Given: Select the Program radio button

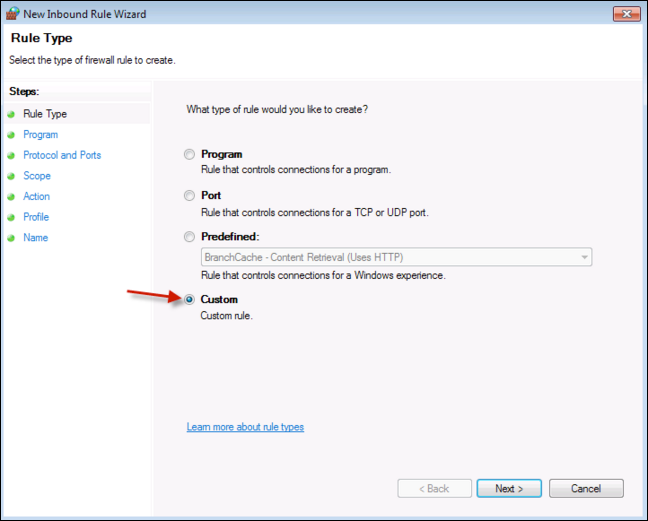Looking at the screenshot, I should tap(190, 155).
